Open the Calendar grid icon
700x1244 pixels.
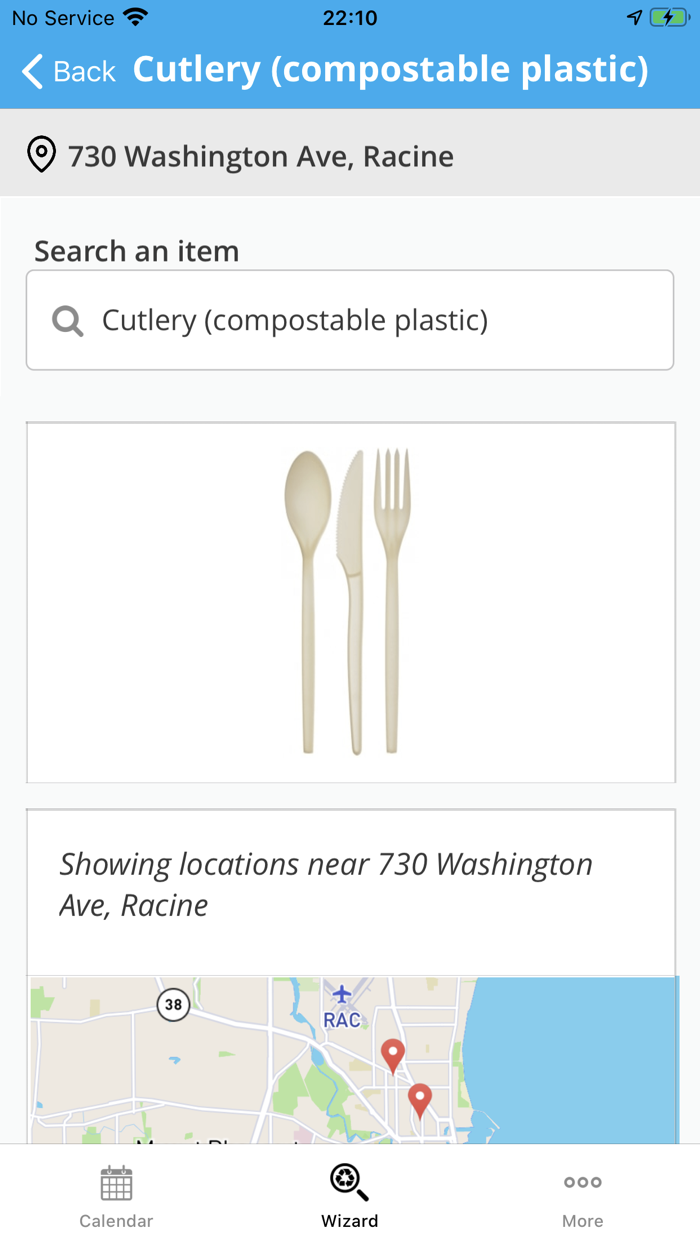[116, 1182]
